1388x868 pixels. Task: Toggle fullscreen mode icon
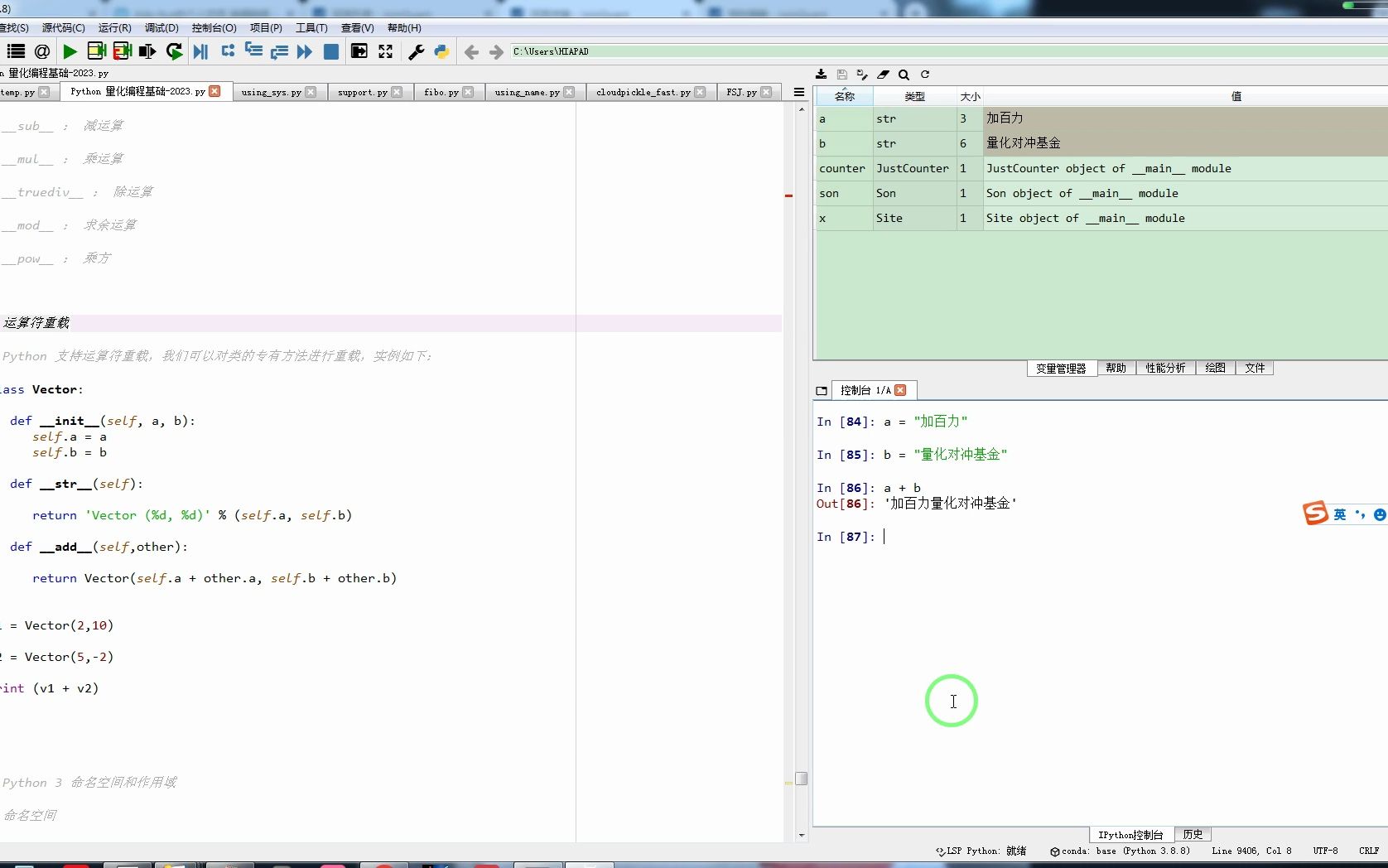(386, 51)
